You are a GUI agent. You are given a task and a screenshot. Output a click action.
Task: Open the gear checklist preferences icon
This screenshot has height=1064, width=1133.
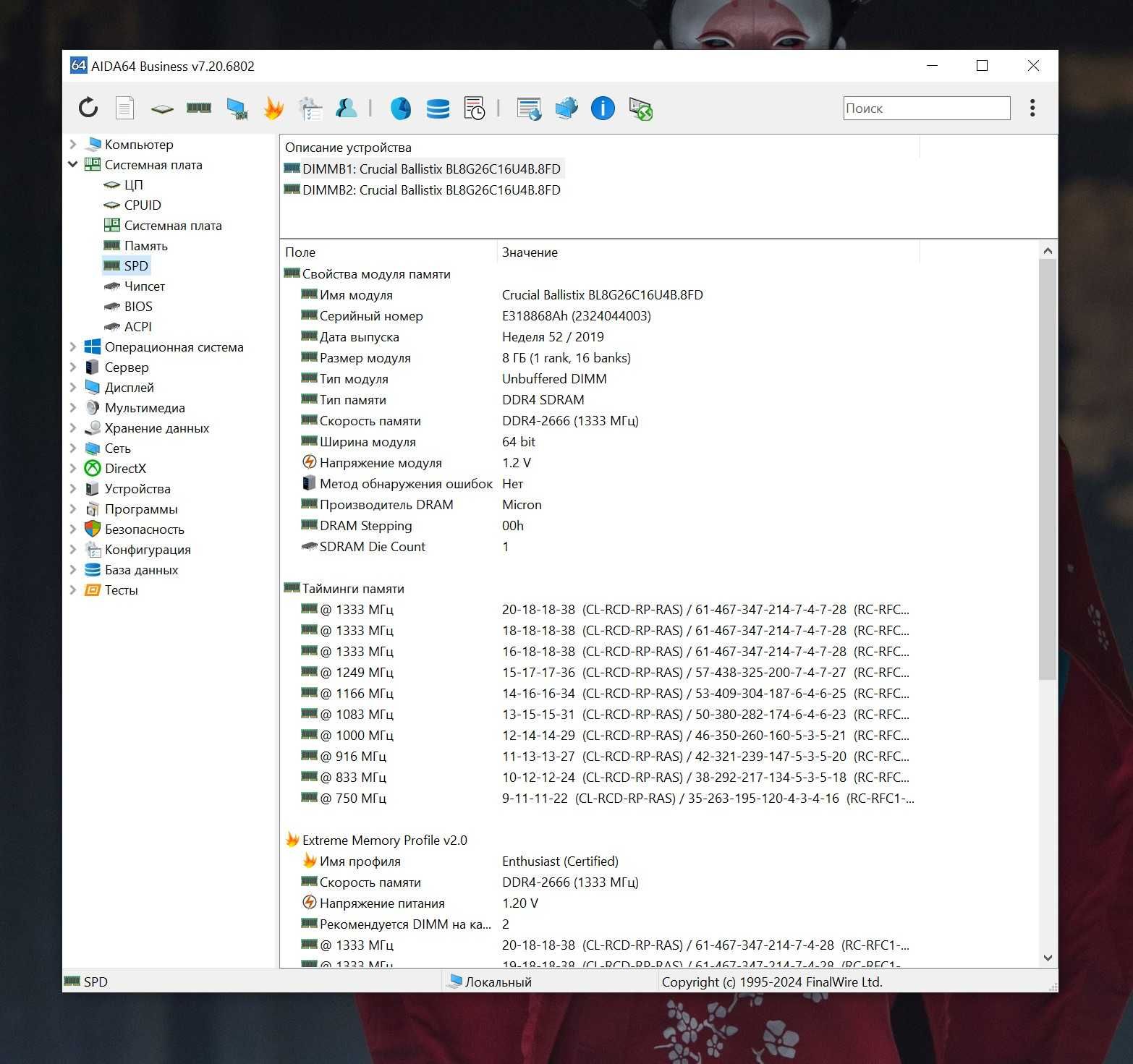(x=310, y=108)
